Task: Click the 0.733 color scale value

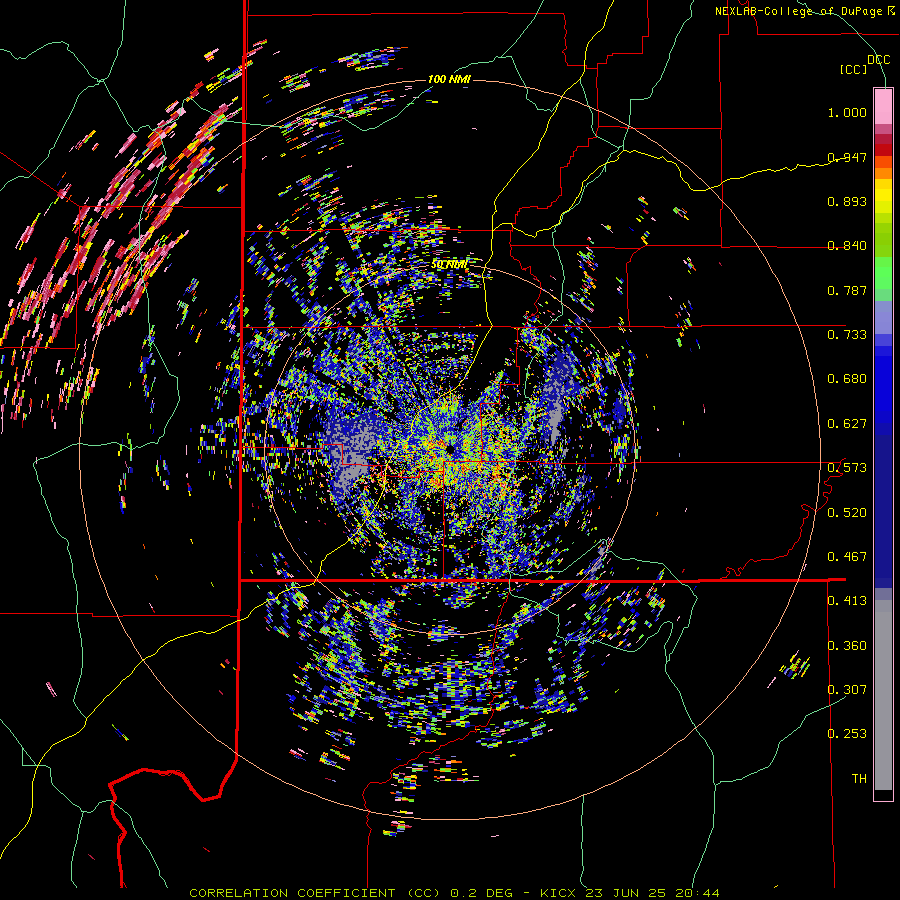Action: click(847, 335)
